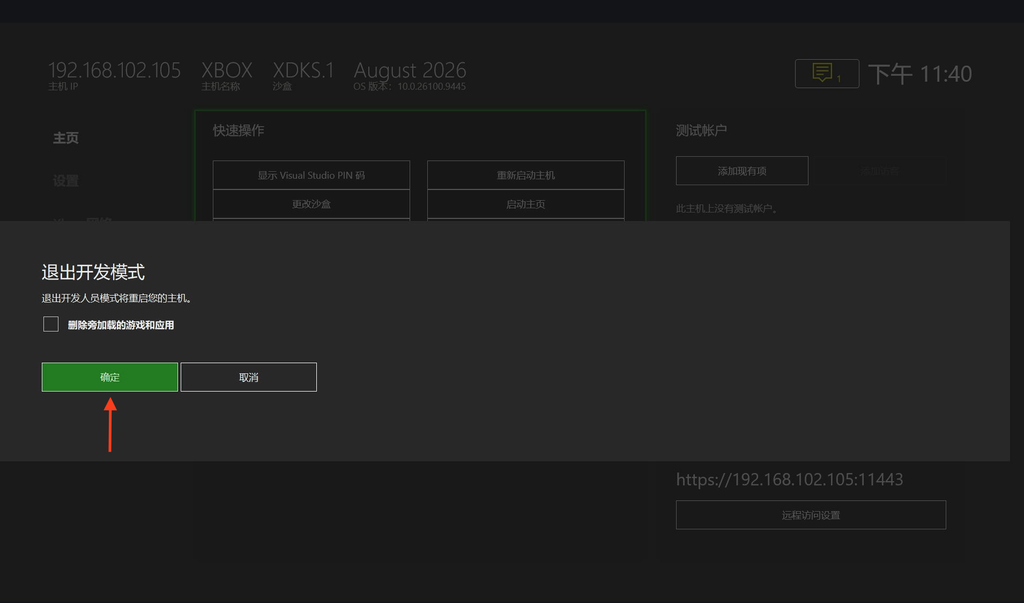The height and width of the screenshot is (603, 1024).
Task: Open 远程访问设置 button
Action: (x=811, y=515)
